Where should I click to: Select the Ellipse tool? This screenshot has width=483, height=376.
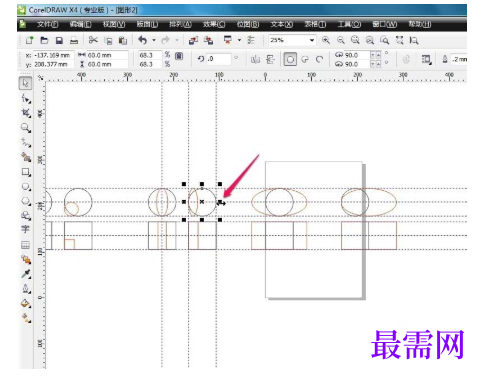tap(26, 187)
